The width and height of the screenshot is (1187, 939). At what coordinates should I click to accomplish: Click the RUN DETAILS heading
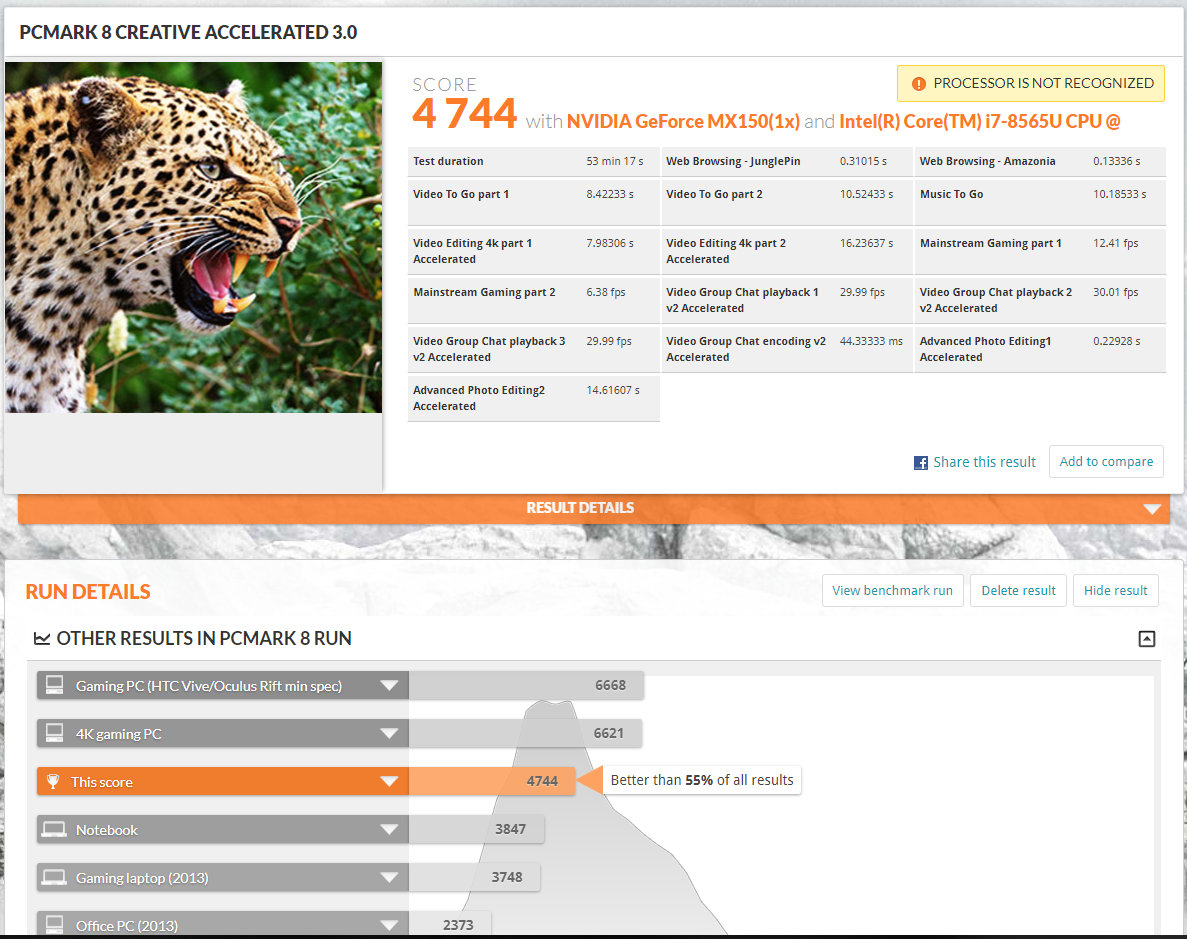pos(88,591)
